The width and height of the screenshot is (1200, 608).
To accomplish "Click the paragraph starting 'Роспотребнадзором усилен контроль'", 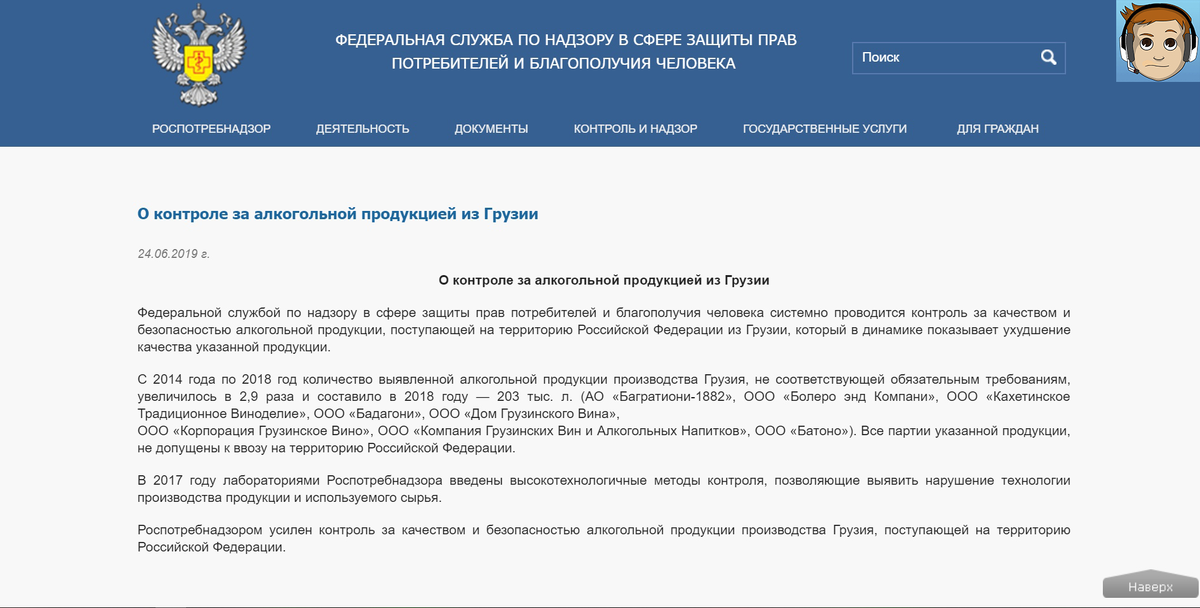I will click(x=604, y=539).
